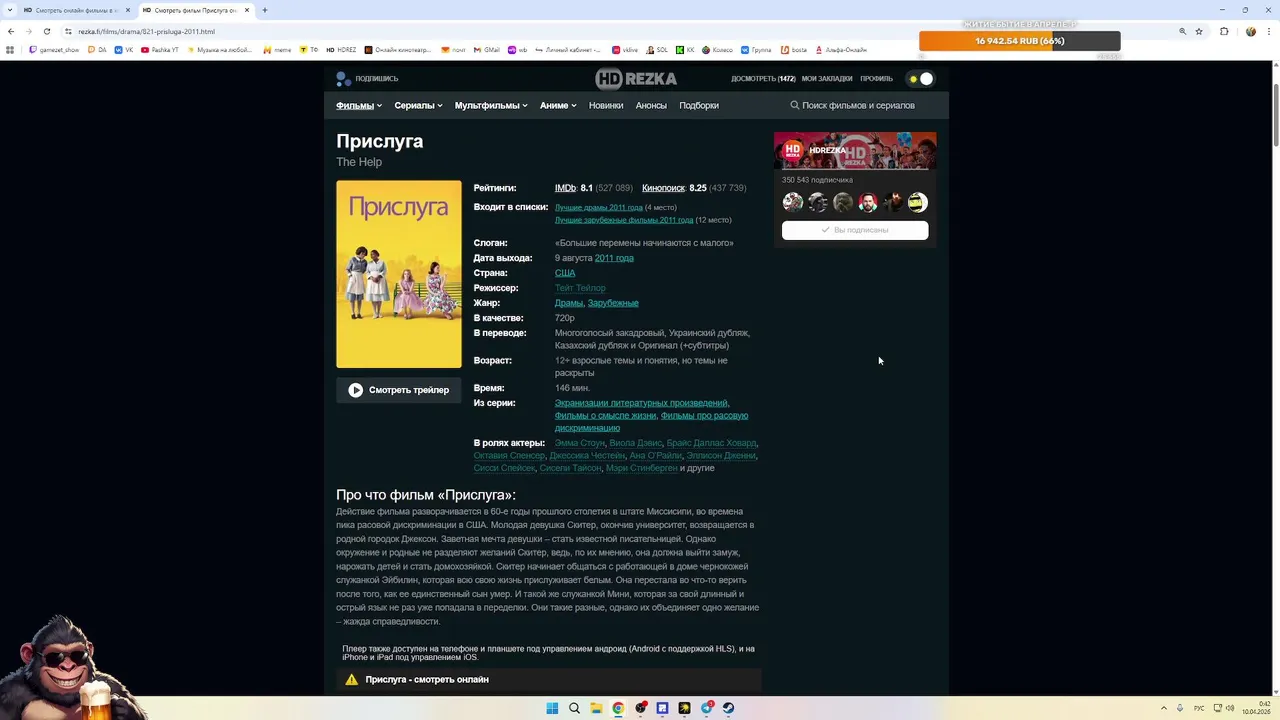Open the Подборки menu item

click(699, 105)
